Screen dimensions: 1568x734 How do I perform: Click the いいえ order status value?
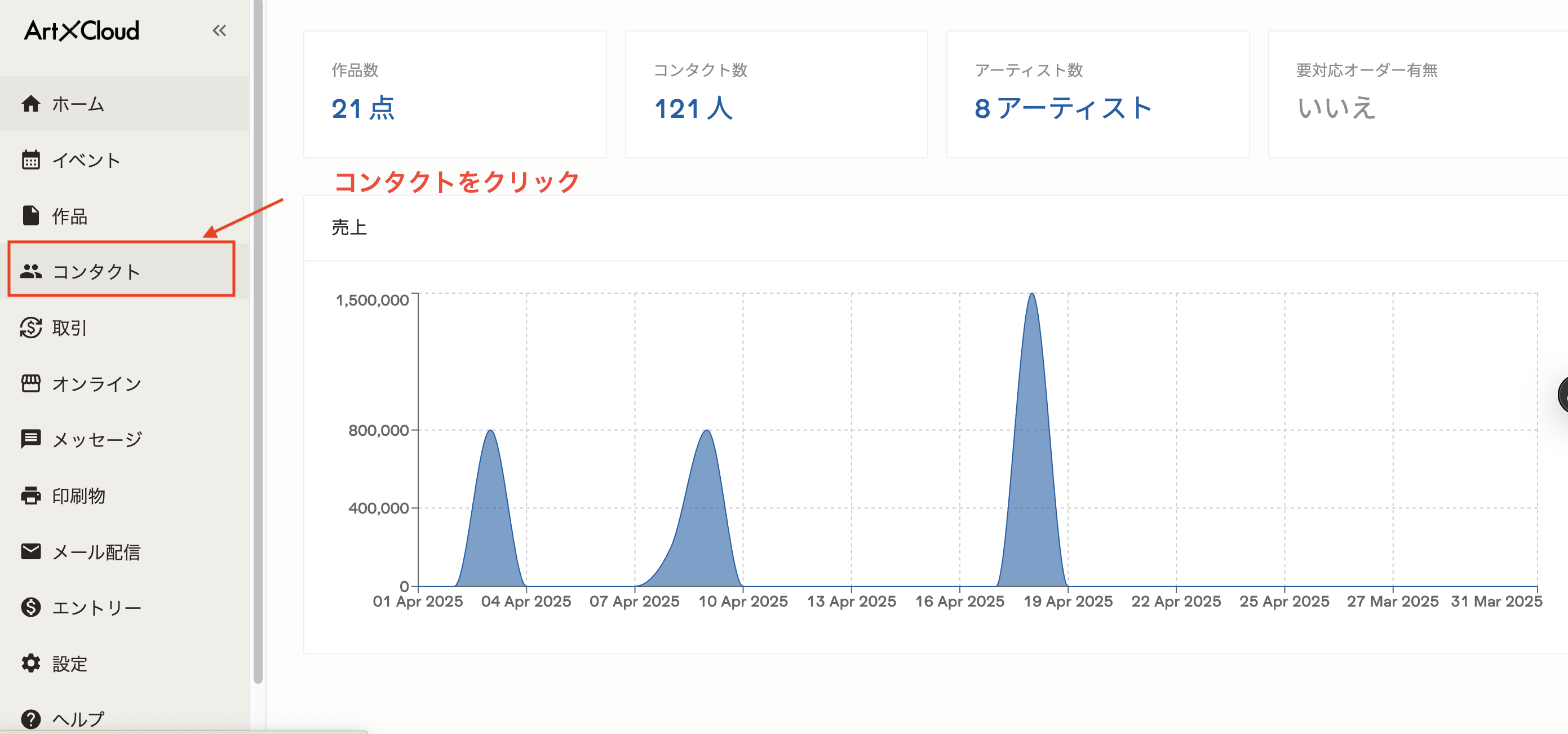coord(1336,108)
